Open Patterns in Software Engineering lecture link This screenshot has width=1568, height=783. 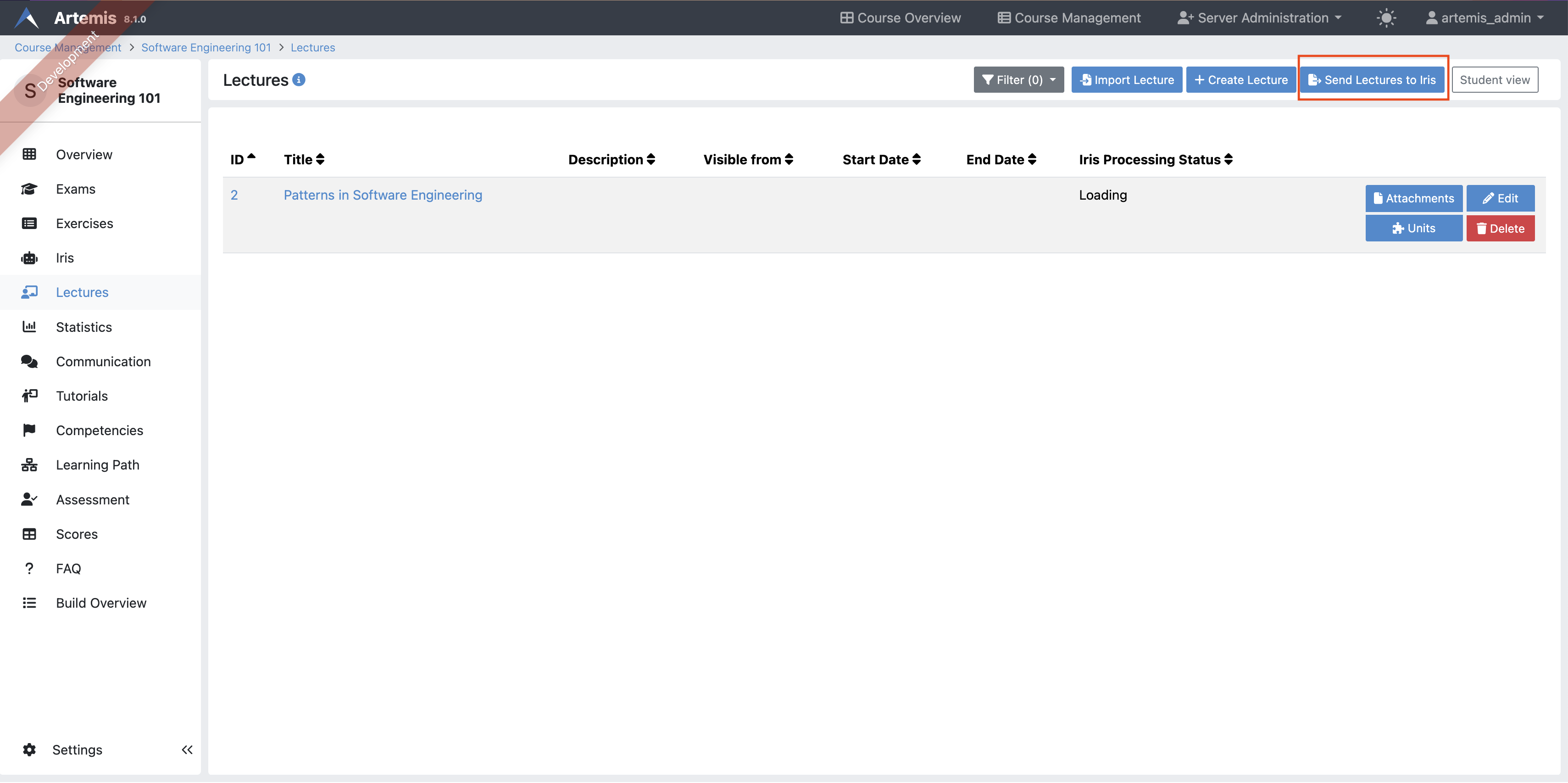point(382,195)
